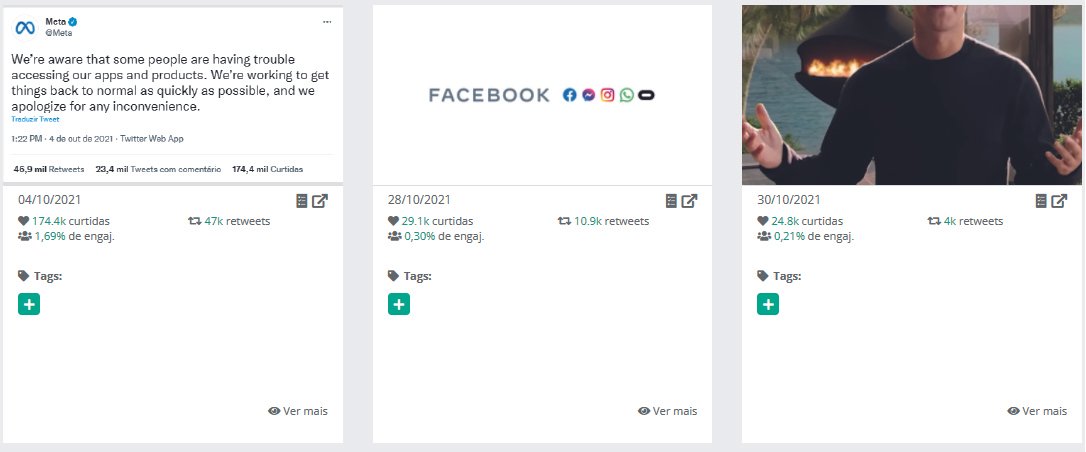Expand Ver mais on the 28/10/2021 card
Viewport: 1086px width, 452px height.
667,411
